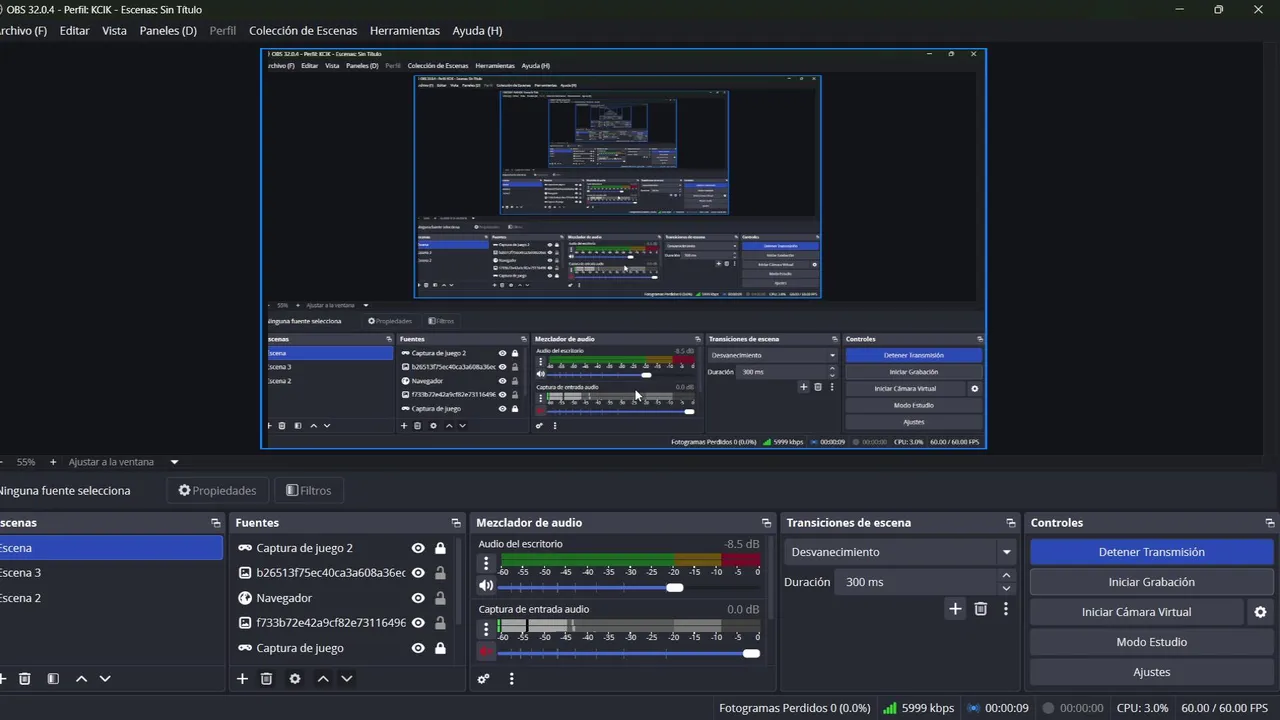Screen dimensions: 1280x720
Task: Click Audio del escritorio volume slider handle
Action: click(675, 588)
